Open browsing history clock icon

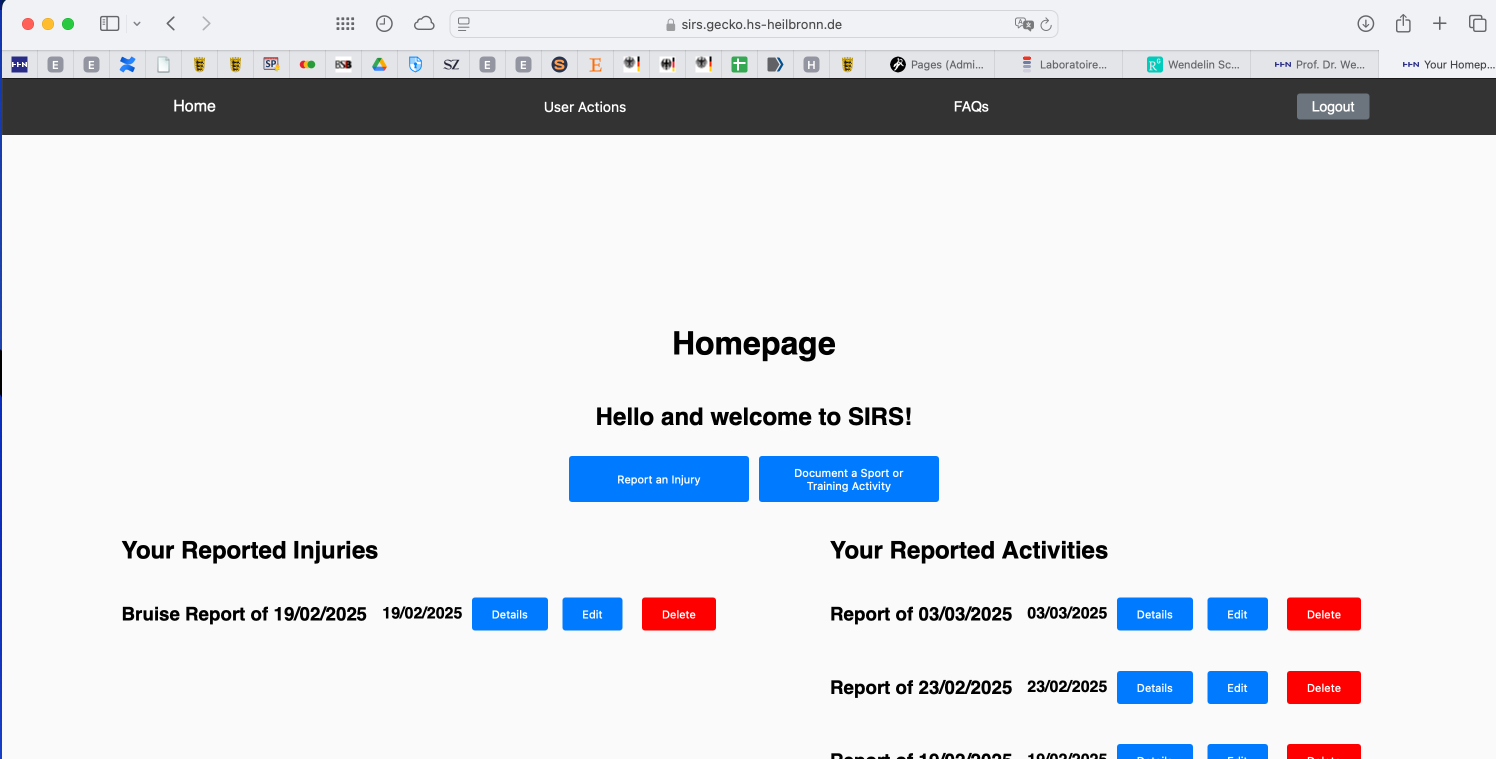(384, 24)
